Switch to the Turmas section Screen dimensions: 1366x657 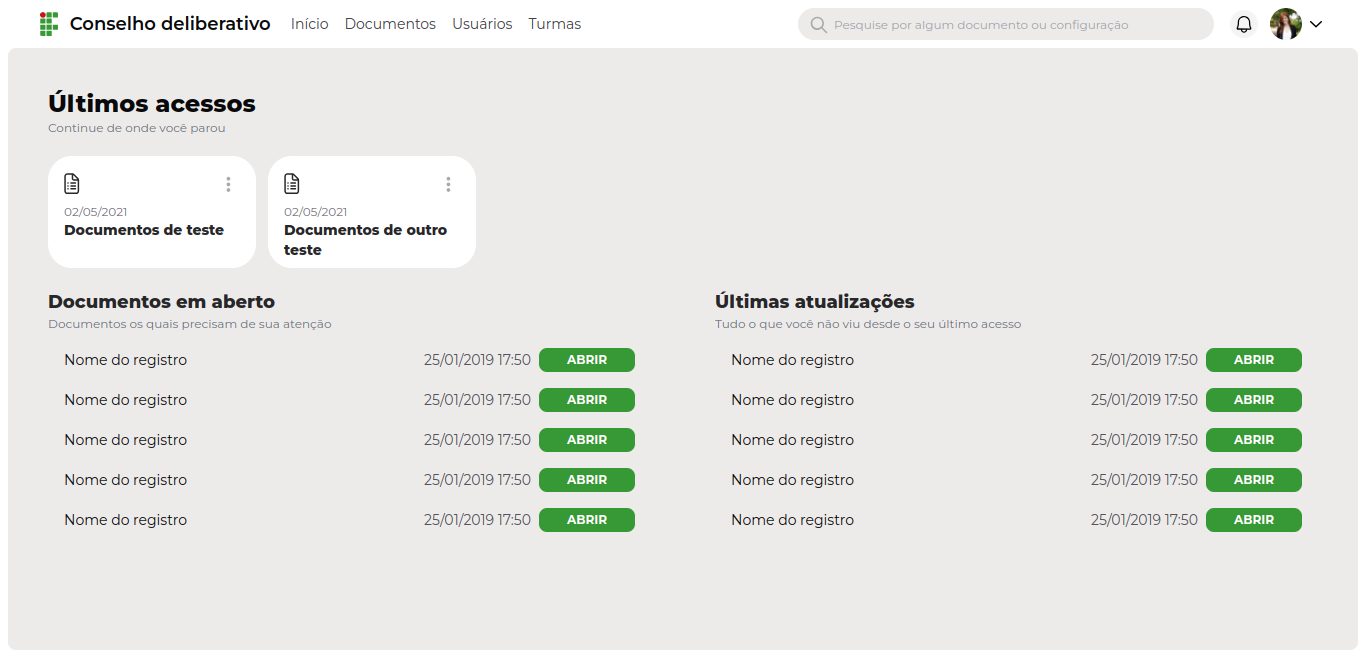click(554, 24)
